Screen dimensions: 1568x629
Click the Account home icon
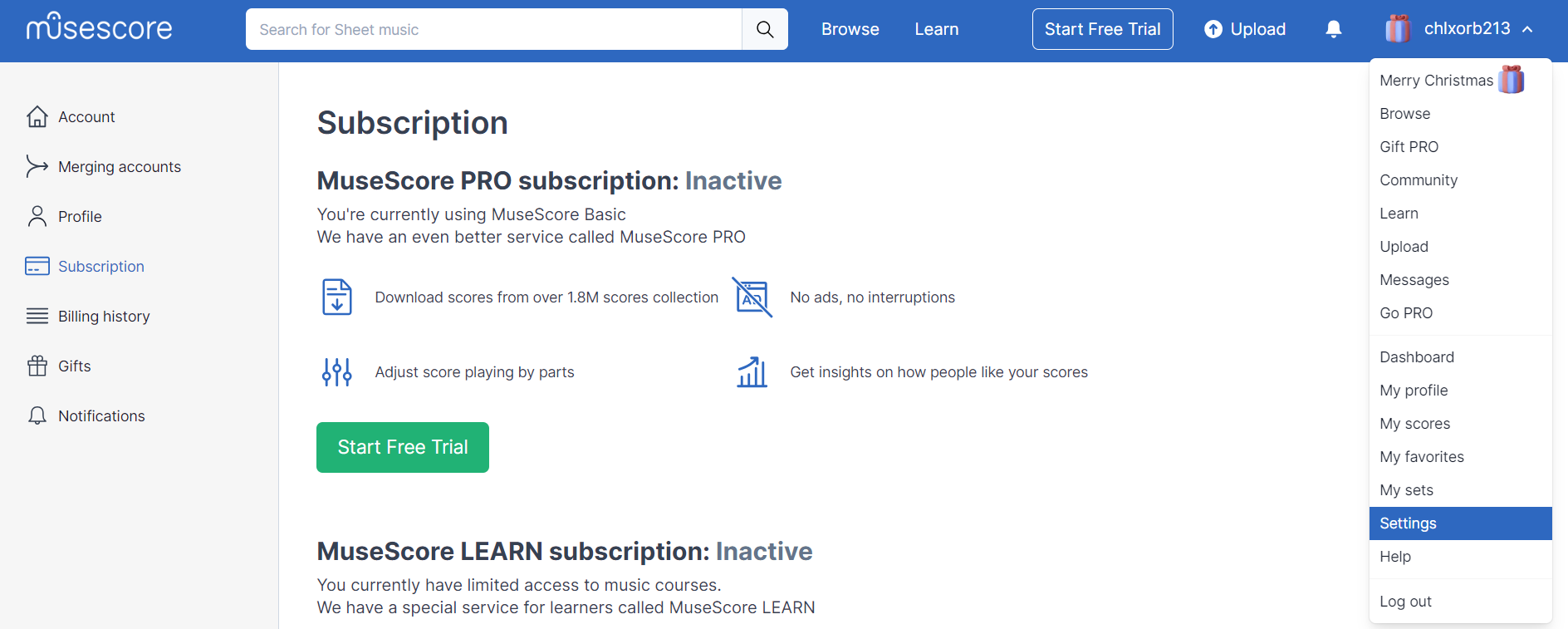coord(37,116)
